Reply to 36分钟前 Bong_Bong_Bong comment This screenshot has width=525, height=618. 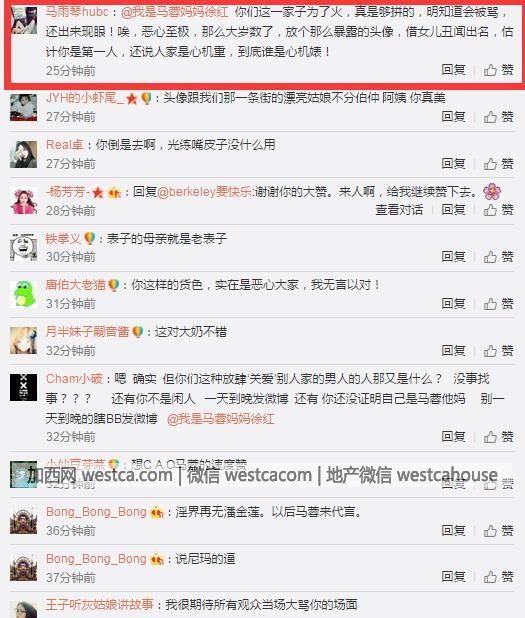453,531
